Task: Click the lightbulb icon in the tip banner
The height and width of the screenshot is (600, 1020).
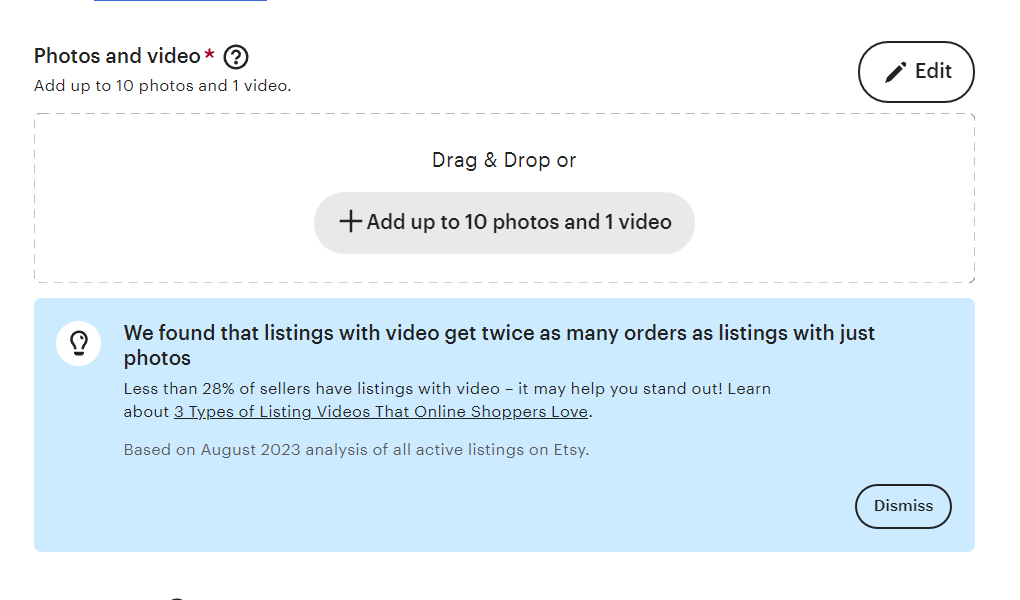Action: pos(78,343)
